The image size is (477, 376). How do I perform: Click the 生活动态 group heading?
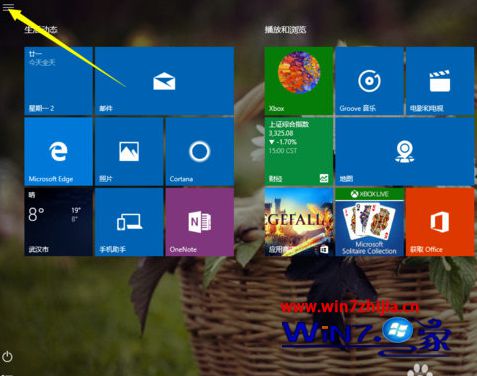tap(41, 30)
